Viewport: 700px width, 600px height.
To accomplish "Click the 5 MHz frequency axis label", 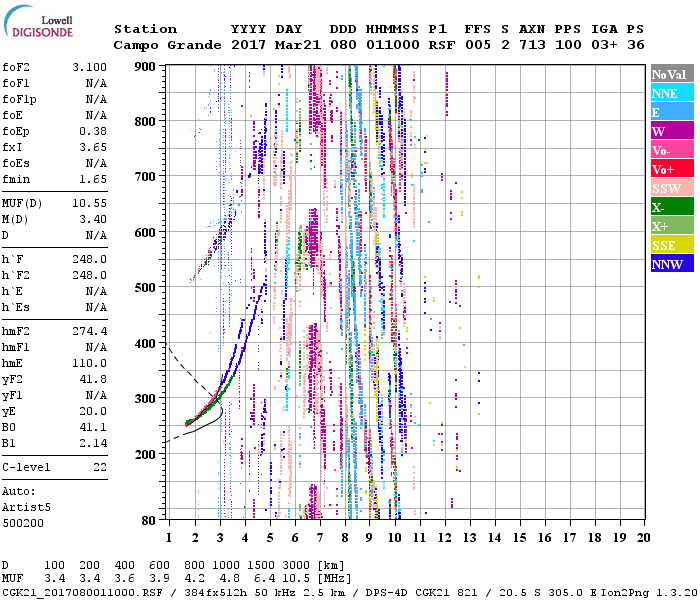I will click(x=270, y=538).
